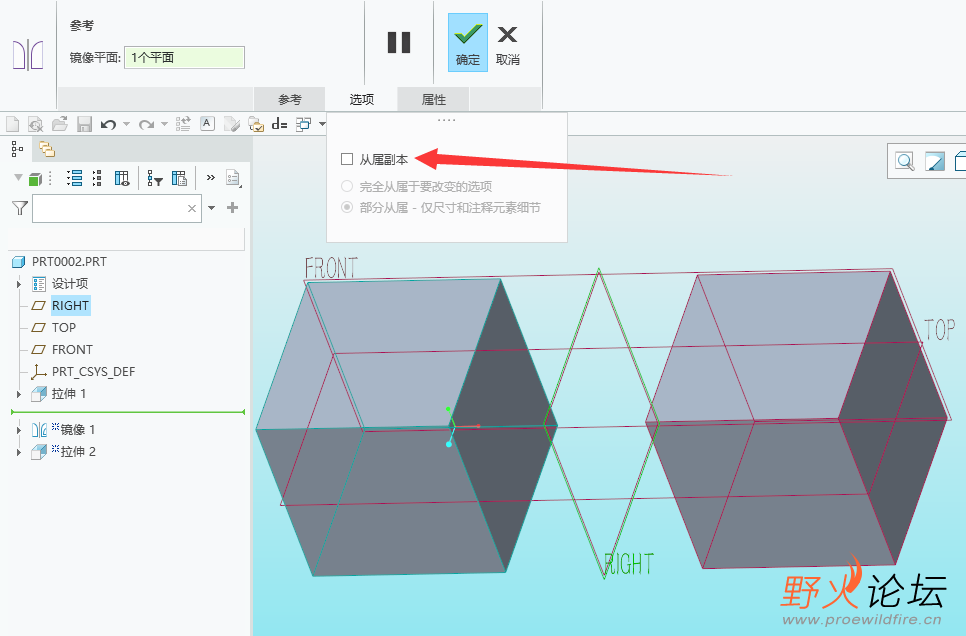Click the Mirror feature icon in ribbon
966x636 pixels.
click(x=28, y=55)
